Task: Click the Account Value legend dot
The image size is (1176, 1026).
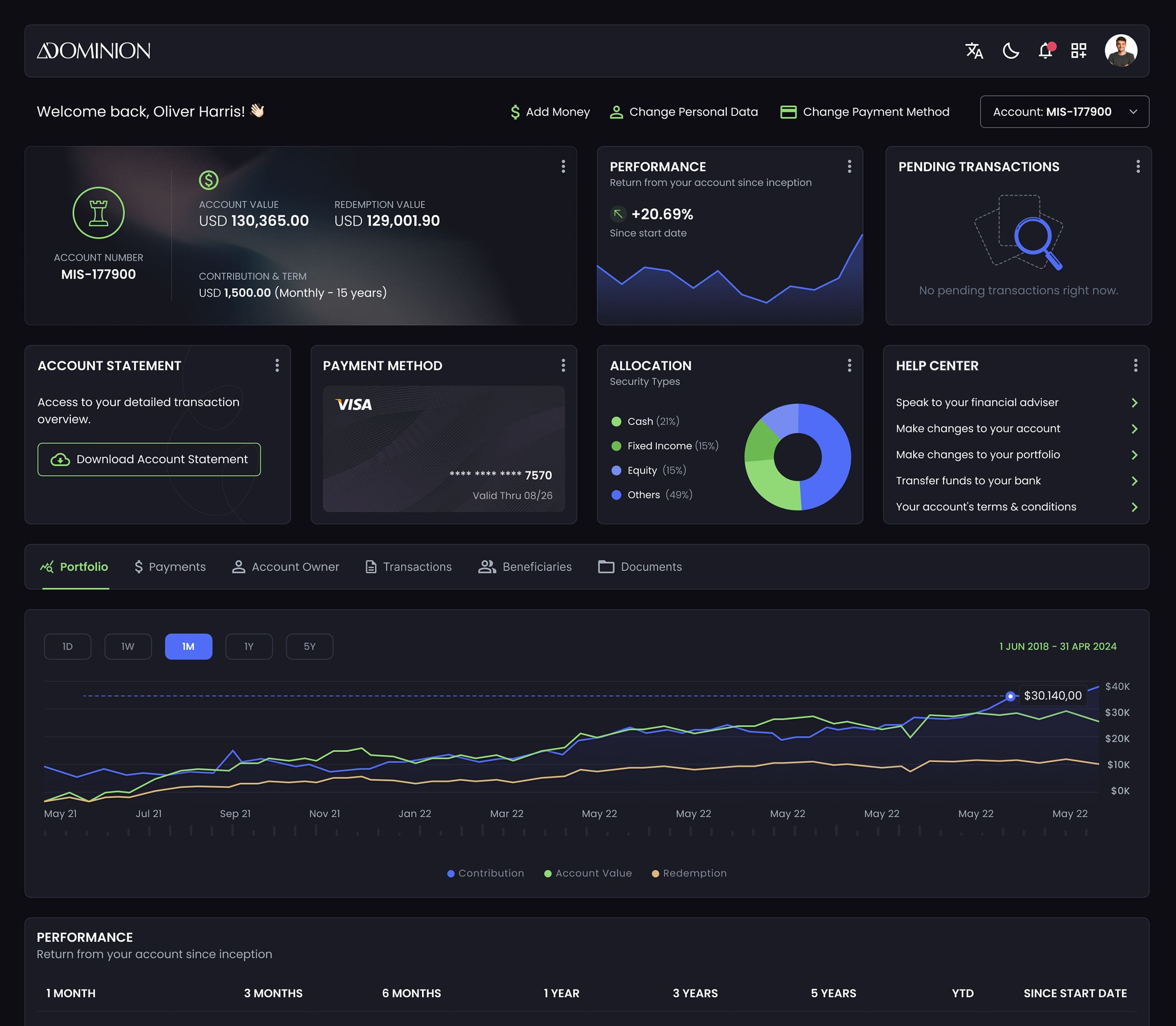Action: tap(548, 874)
